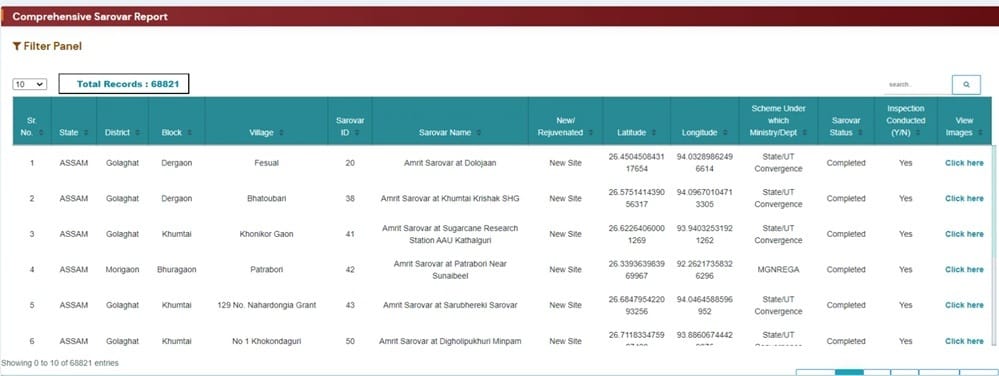999x376 pixels.
Task: Select 'Amrit Sarovar at Dolojaan' cell
Action: pyautogui.click(x=450, y=163)
